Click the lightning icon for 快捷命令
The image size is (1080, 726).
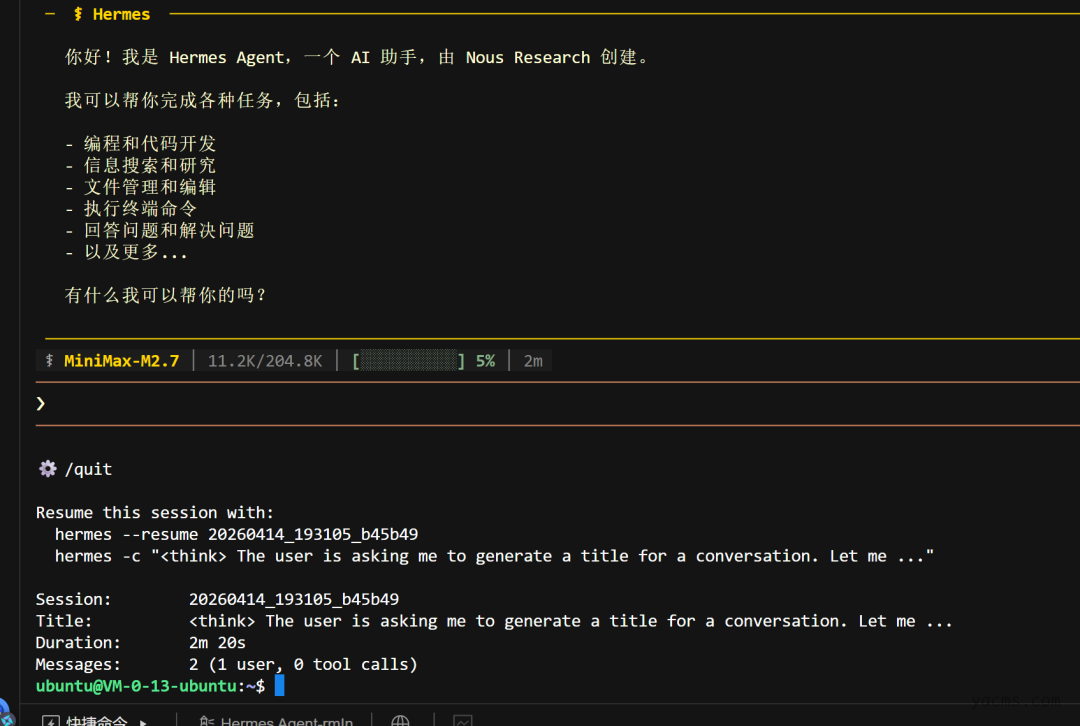[50, 721]
